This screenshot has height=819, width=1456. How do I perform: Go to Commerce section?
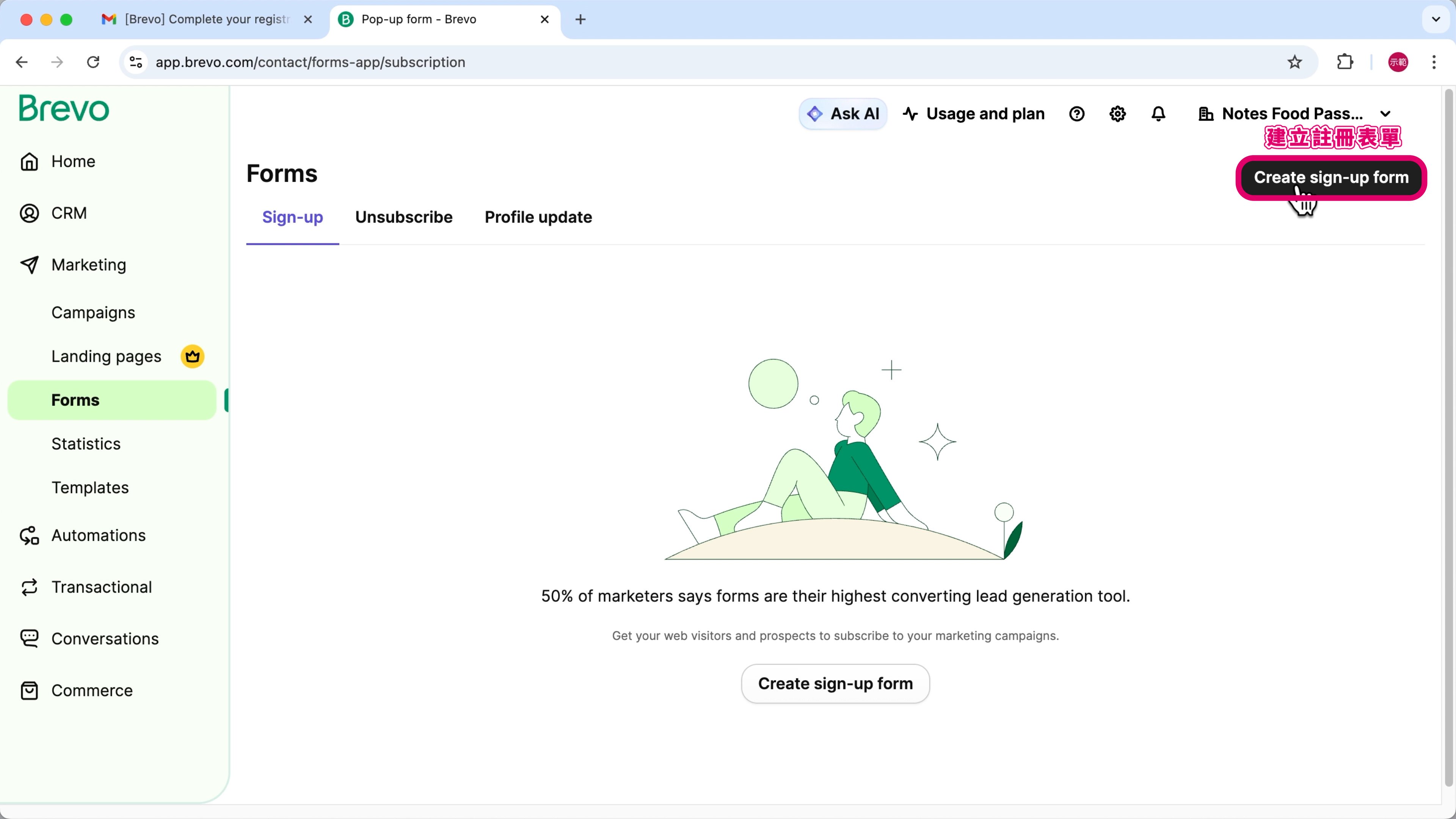click(91, 690)
